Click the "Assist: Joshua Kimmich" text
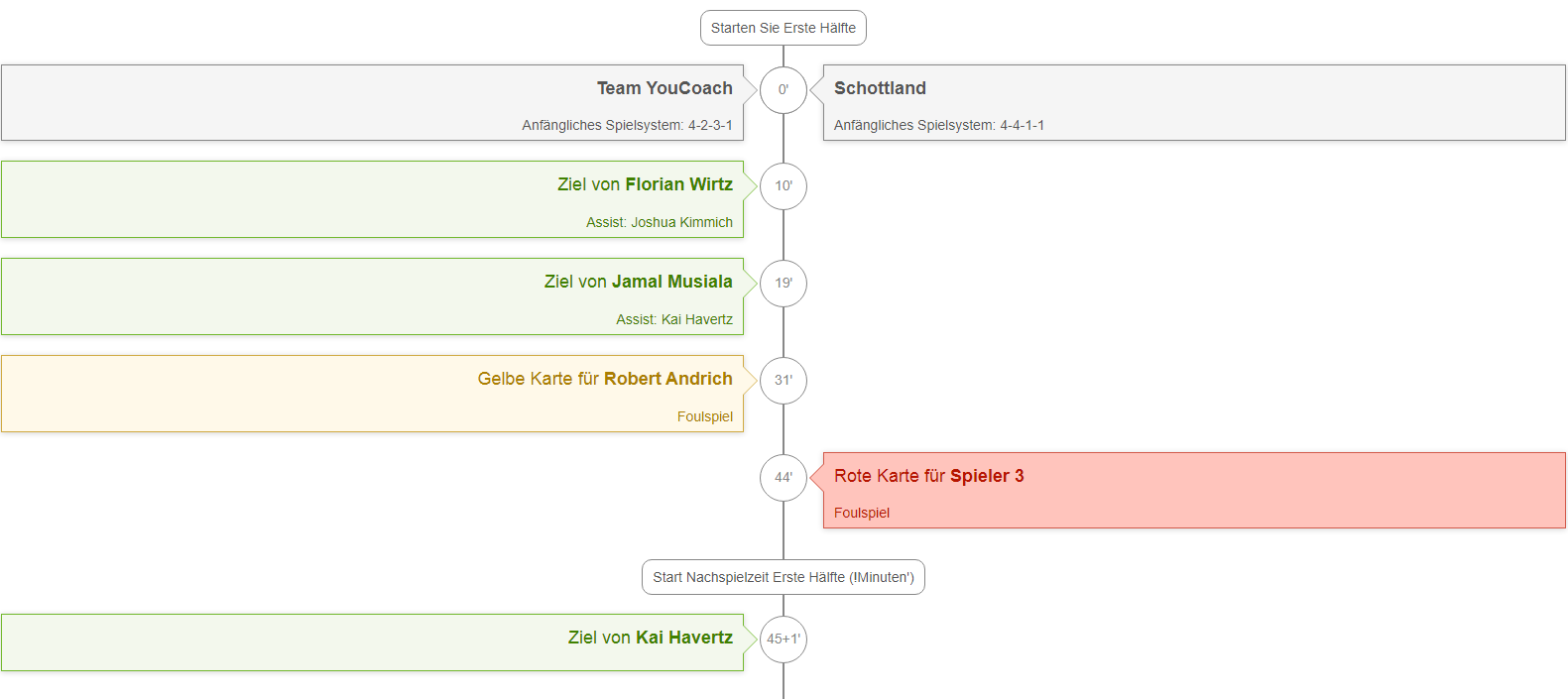This screenshot has width=1568, height=699. 659,222
